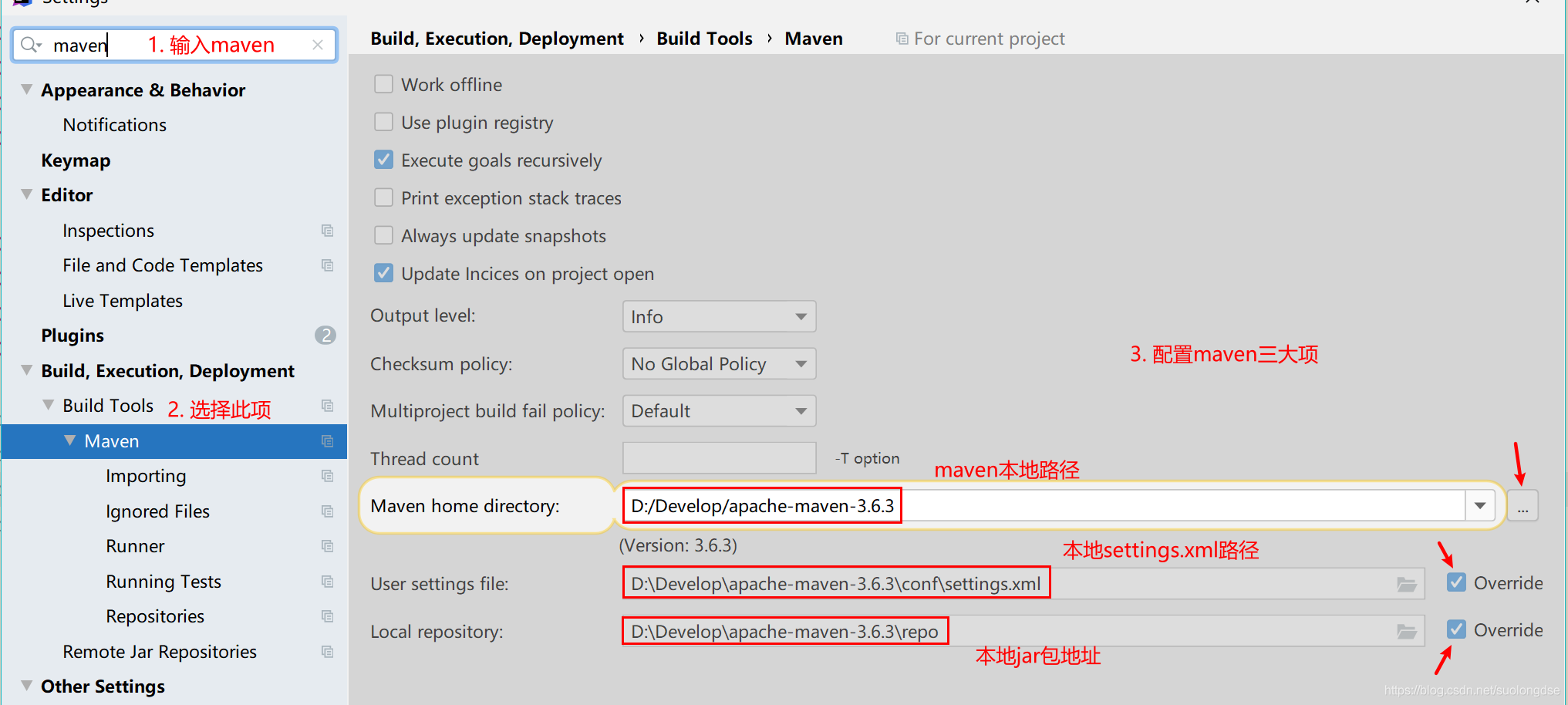Click project-level icon next to Runner
The height and width of the screenshot is (705, 1568).
327,546
